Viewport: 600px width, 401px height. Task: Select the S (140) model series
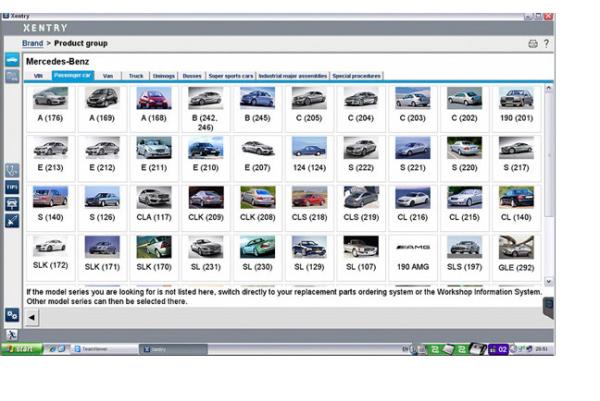[x=51, y=208]
